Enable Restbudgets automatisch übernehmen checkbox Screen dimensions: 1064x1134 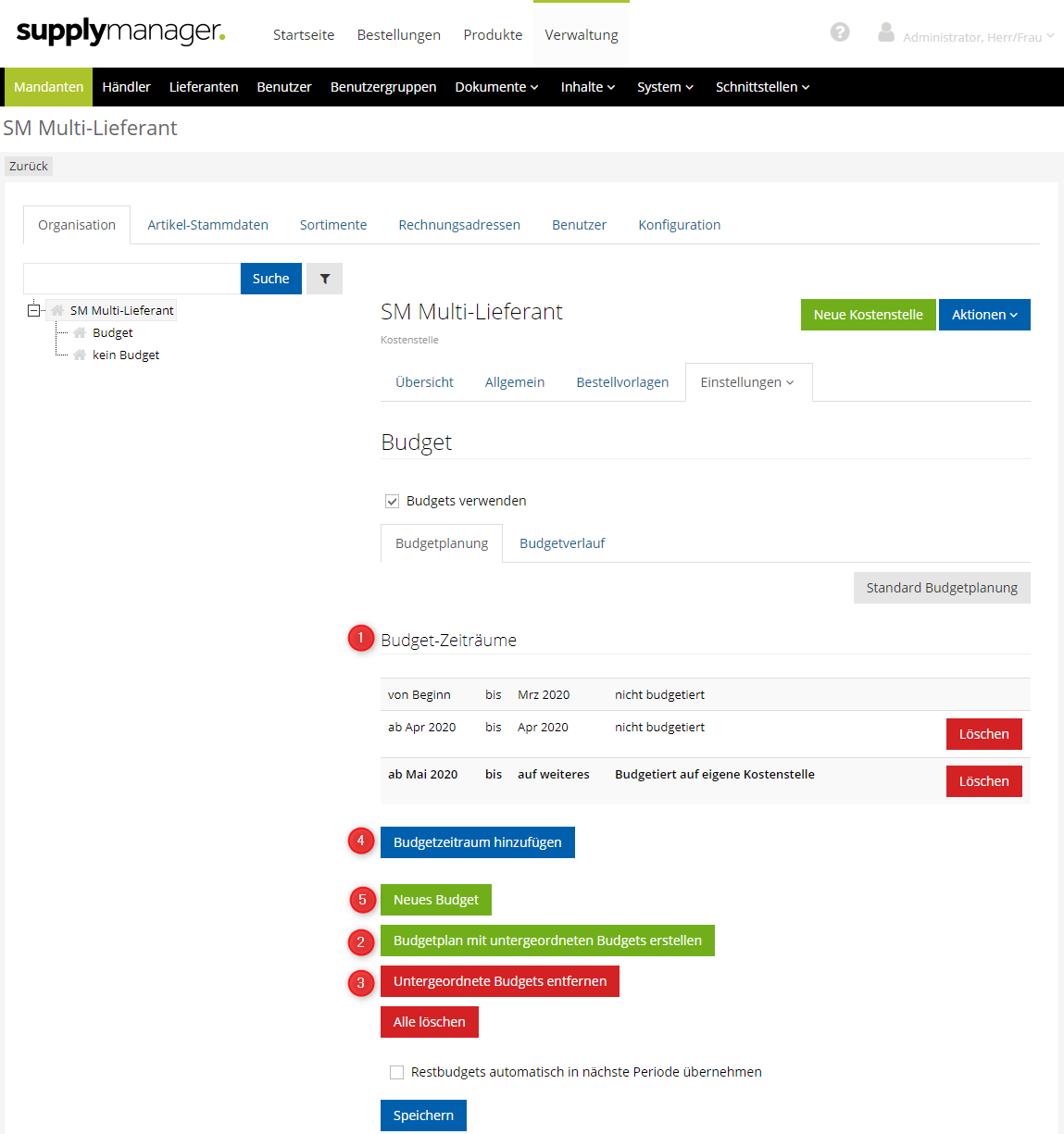[x=397, y=1072]
